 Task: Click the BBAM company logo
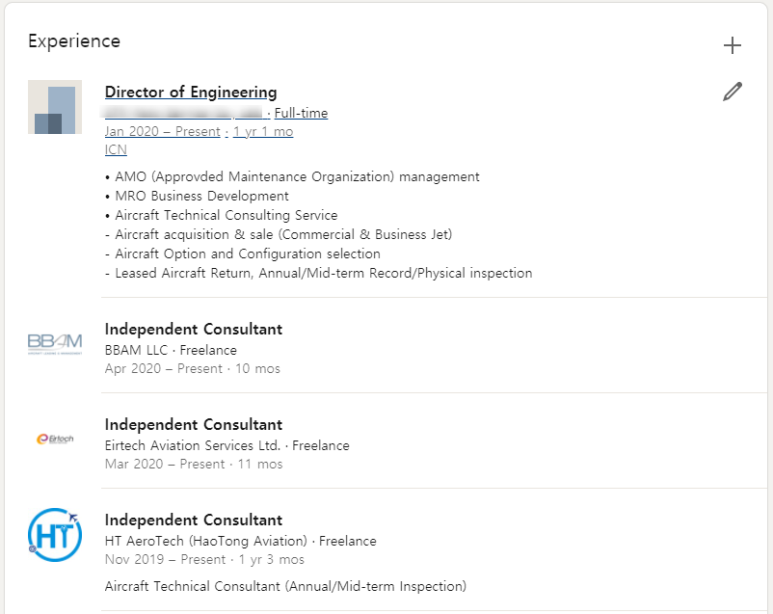point(55,345)
